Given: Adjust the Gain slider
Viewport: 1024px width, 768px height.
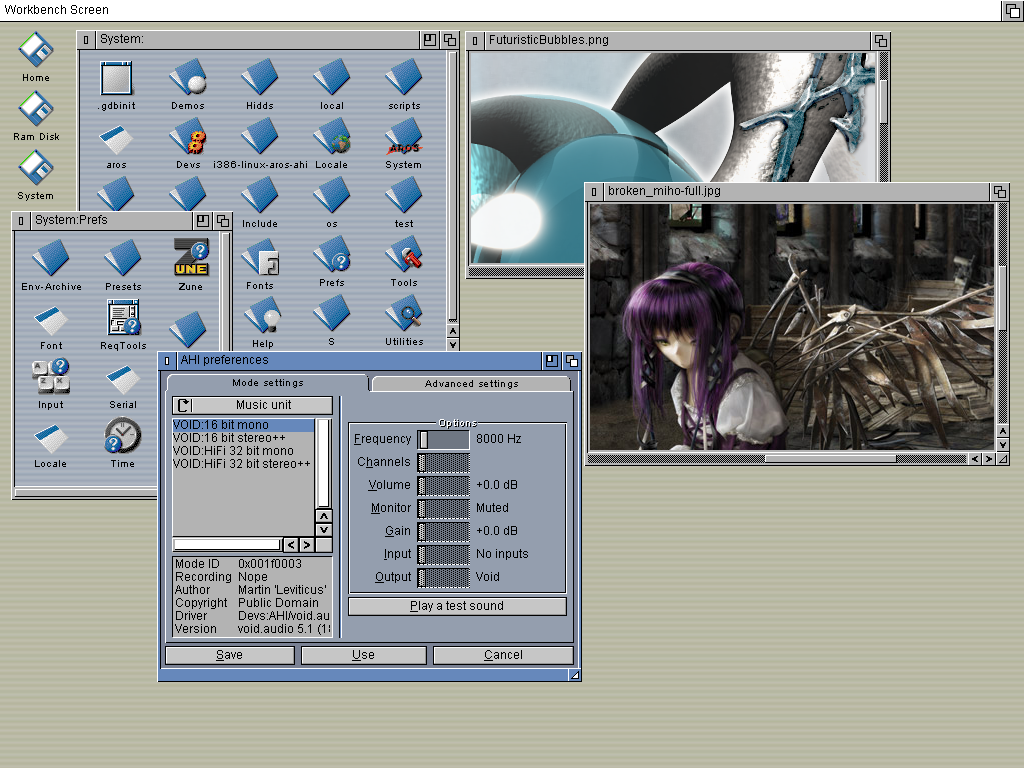Looking at the screenshot, I should coord(443,531).
